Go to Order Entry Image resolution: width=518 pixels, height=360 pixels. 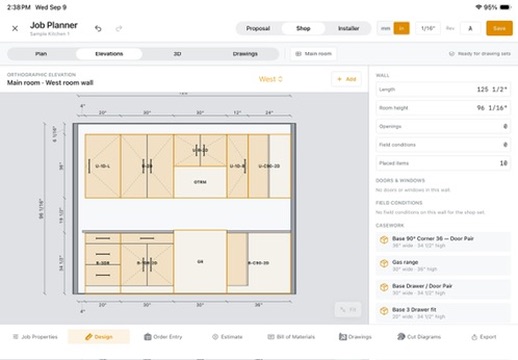click(163, 337)
